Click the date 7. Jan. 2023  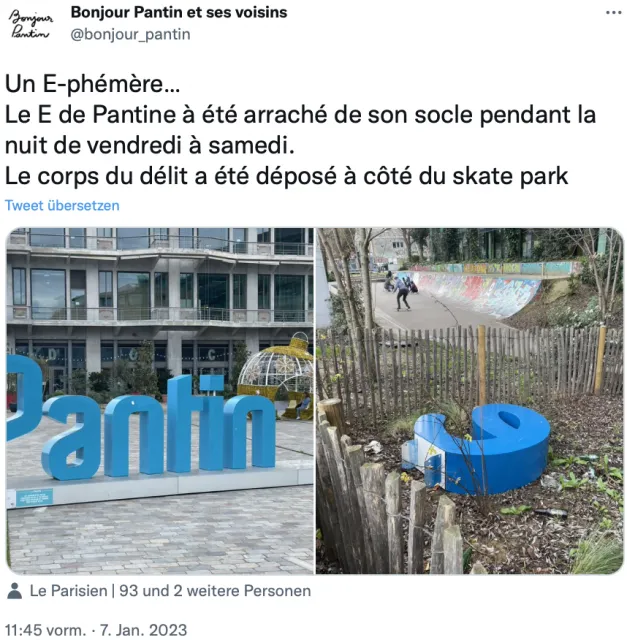point(143,630)
